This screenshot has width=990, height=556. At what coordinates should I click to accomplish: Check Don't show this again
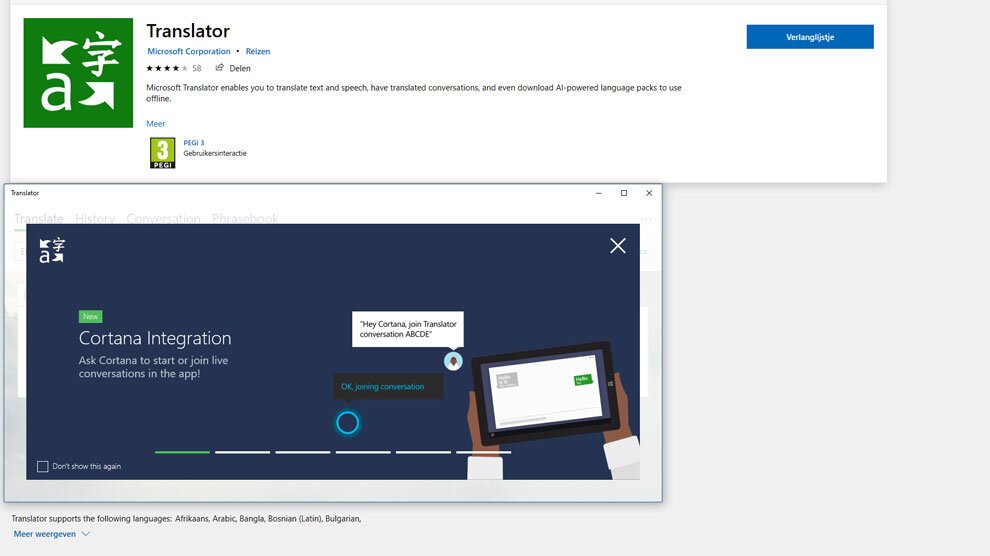[x=42, y=466]
